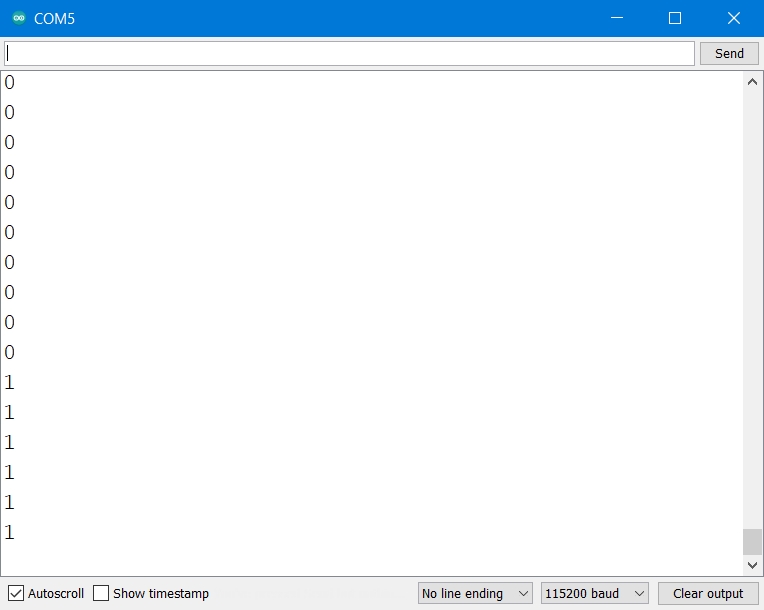Click the vertical scrollbar thumb
The image size is (764, 610).
(x=753, y=541)
